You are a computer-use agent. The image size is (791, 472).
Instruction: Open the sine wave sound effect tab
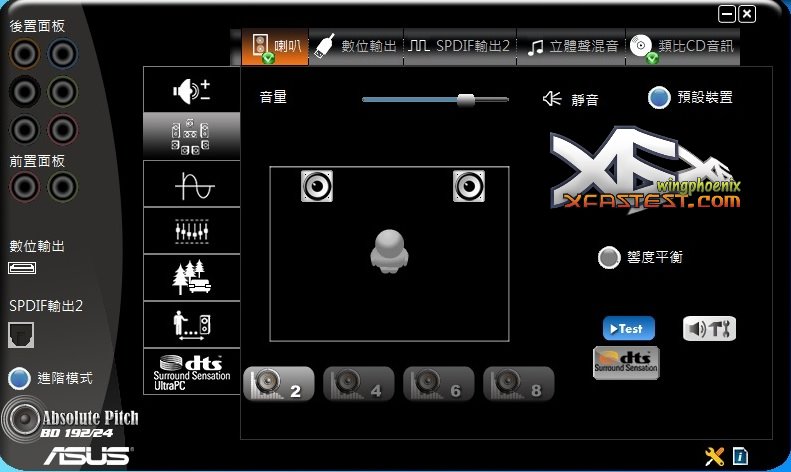[x=192, y=184]
